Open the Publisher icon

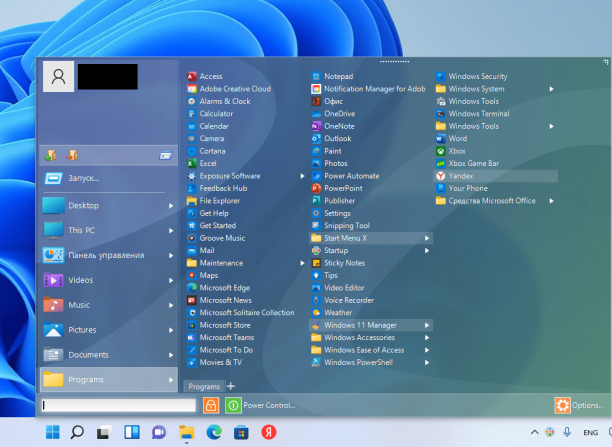[316, 201]
